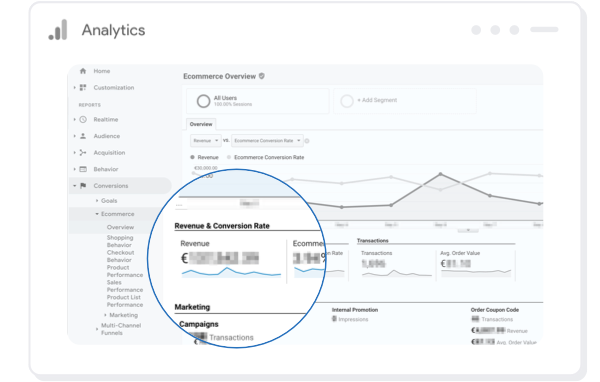Click the Ecommerce Overview page title
Image resolution: width=600 pixels, height=382 pixels.
219,76
